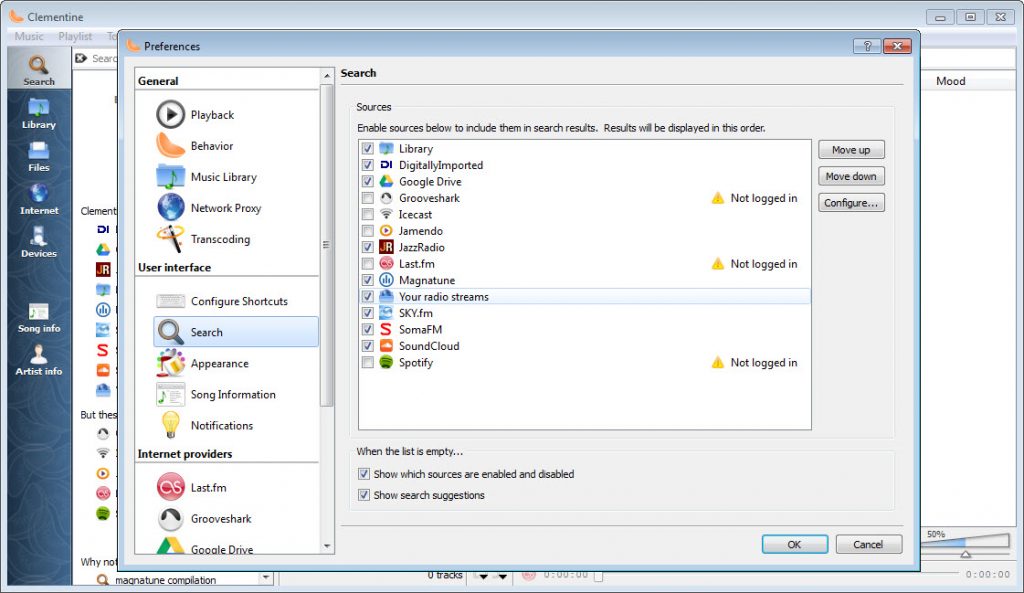
Task: Open Internet tab in Clementine sidebar
Action: [39, 200]
